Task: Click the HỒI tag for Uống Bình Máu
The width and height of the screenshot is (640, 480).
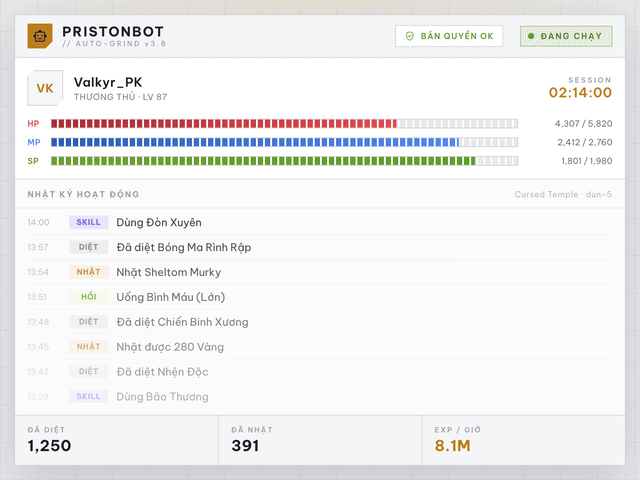Action: 89,297
